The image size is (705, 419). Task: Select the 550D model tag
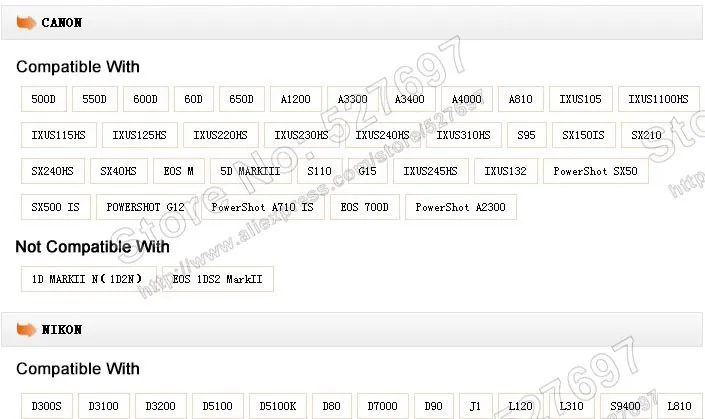point(95,99)
